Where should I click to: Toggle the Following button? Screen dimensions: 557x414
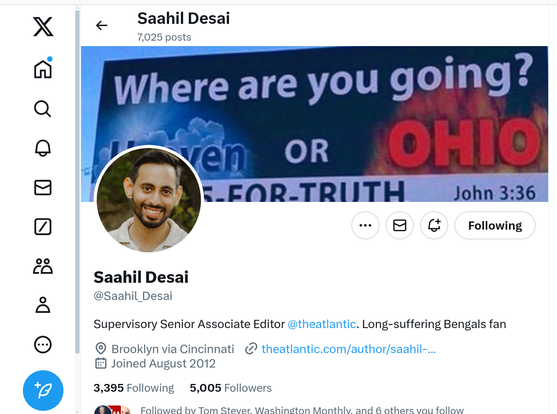pos(495,225)
